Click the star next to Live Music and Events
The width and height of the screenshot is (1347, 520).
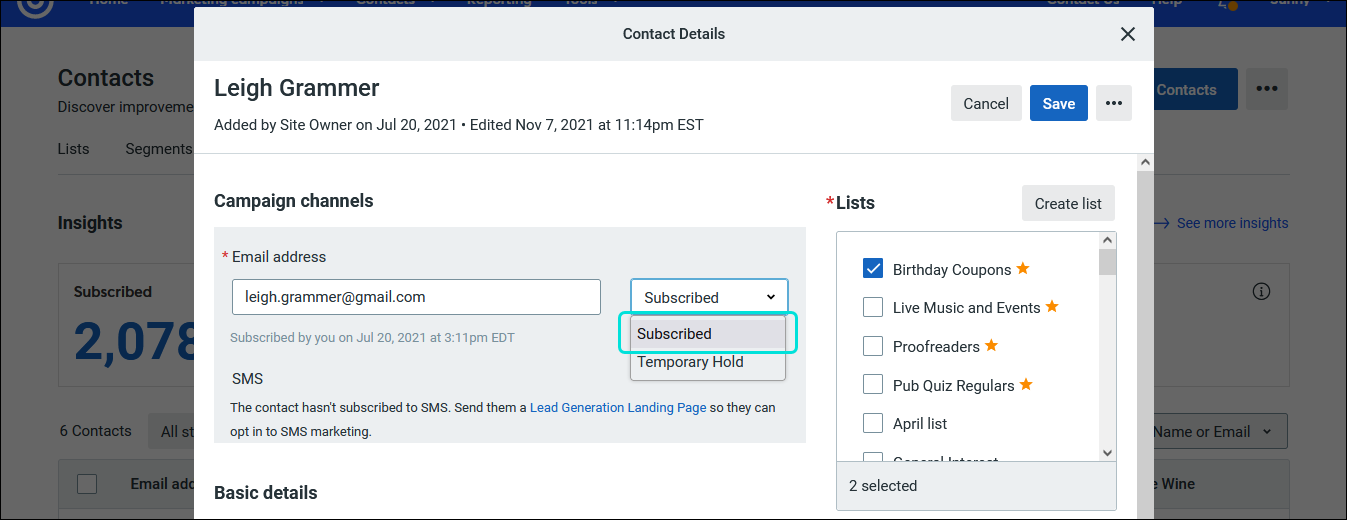pyautogui.click(x=1052, y=306)
